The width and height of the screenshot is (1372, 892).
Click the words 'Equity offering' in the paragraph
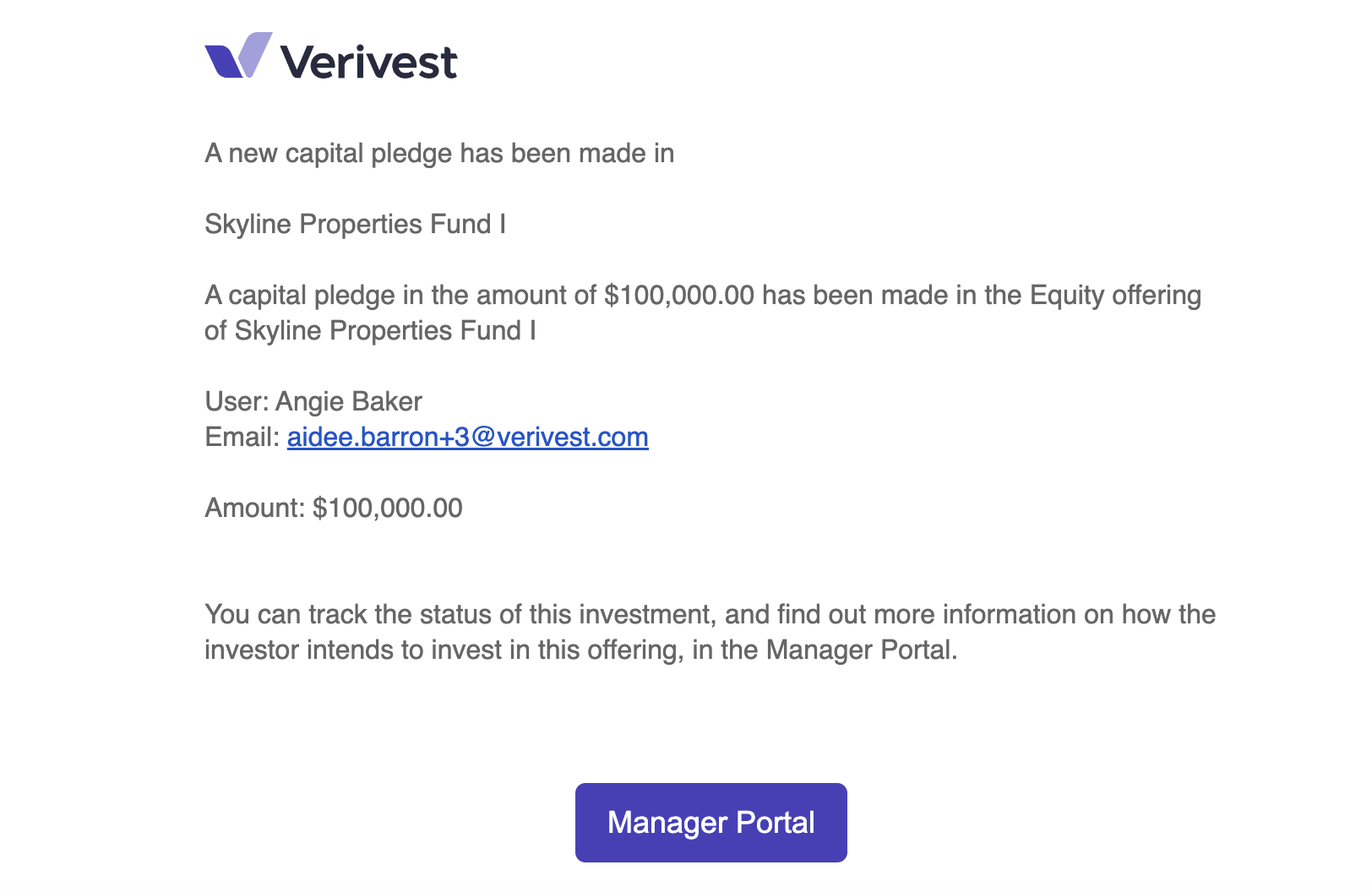[x=1115, y=295]
